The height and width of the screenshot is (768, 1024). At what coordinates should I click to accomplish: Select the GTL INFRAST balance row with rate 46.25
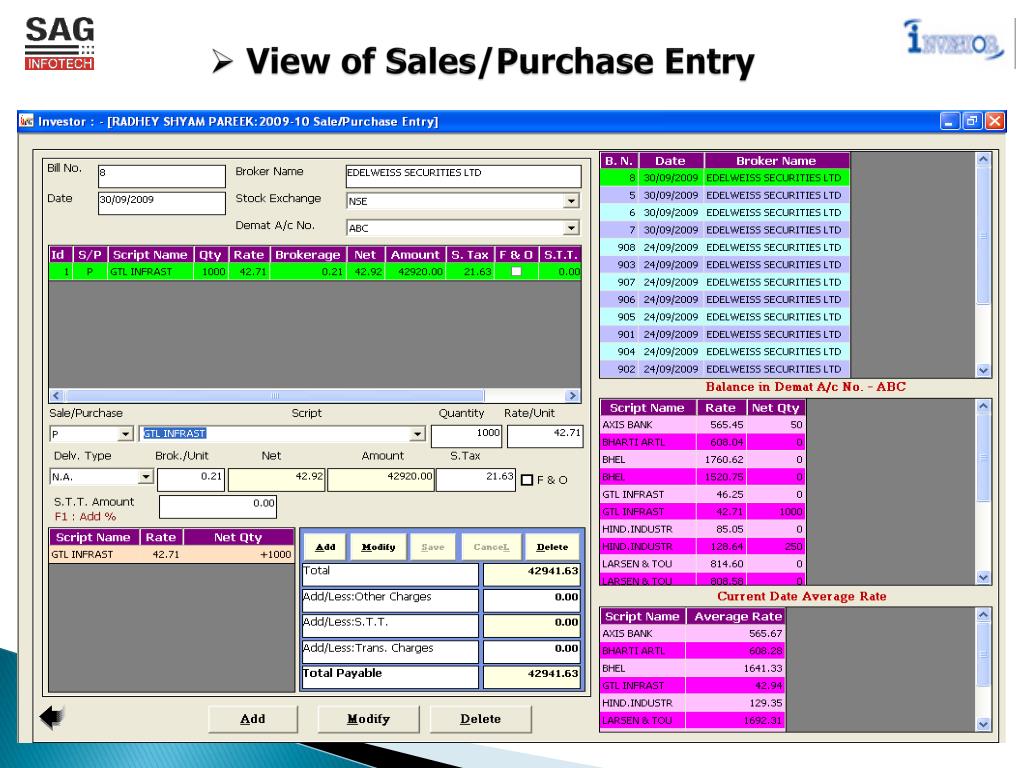703,494
